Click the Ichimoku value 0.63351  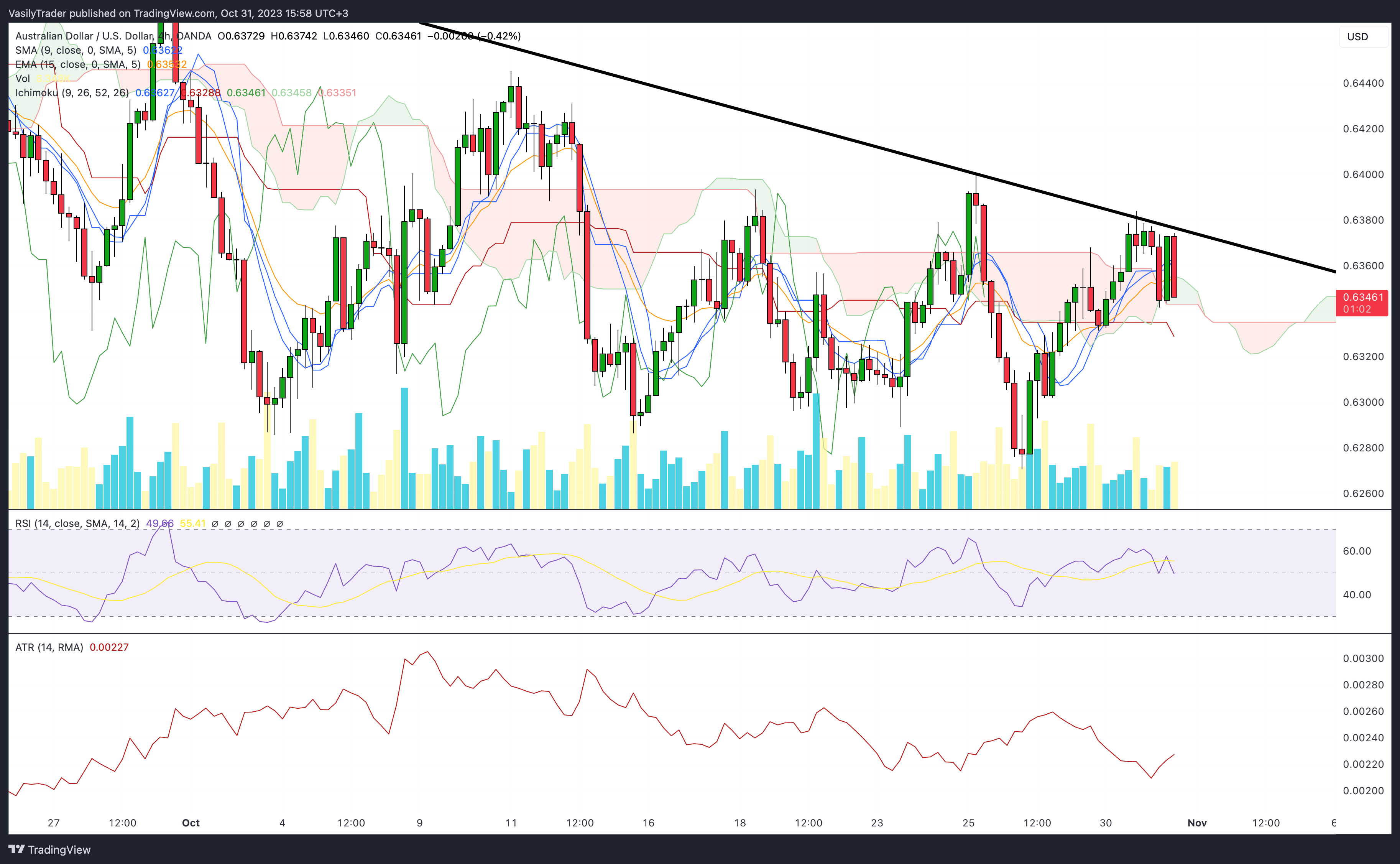point(337,92)
